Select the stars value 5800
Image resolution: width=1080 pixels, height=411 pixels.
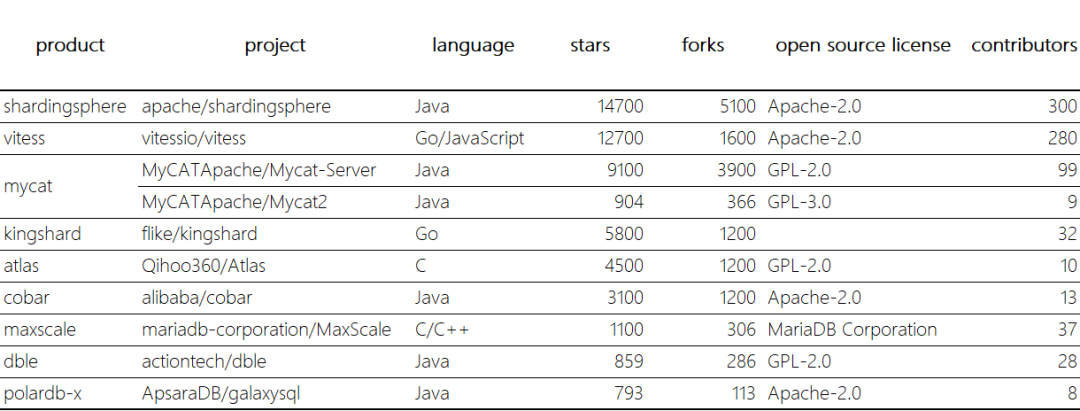point(624,234)
